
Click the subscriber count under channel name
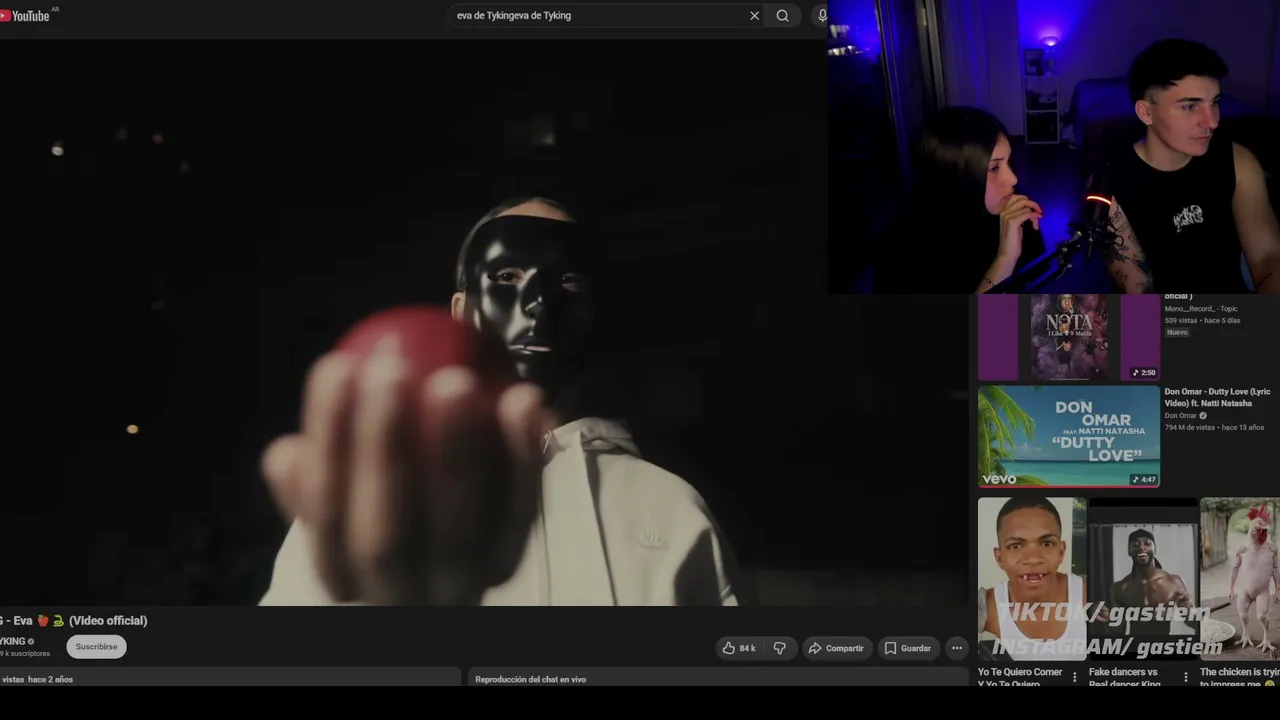25,654
